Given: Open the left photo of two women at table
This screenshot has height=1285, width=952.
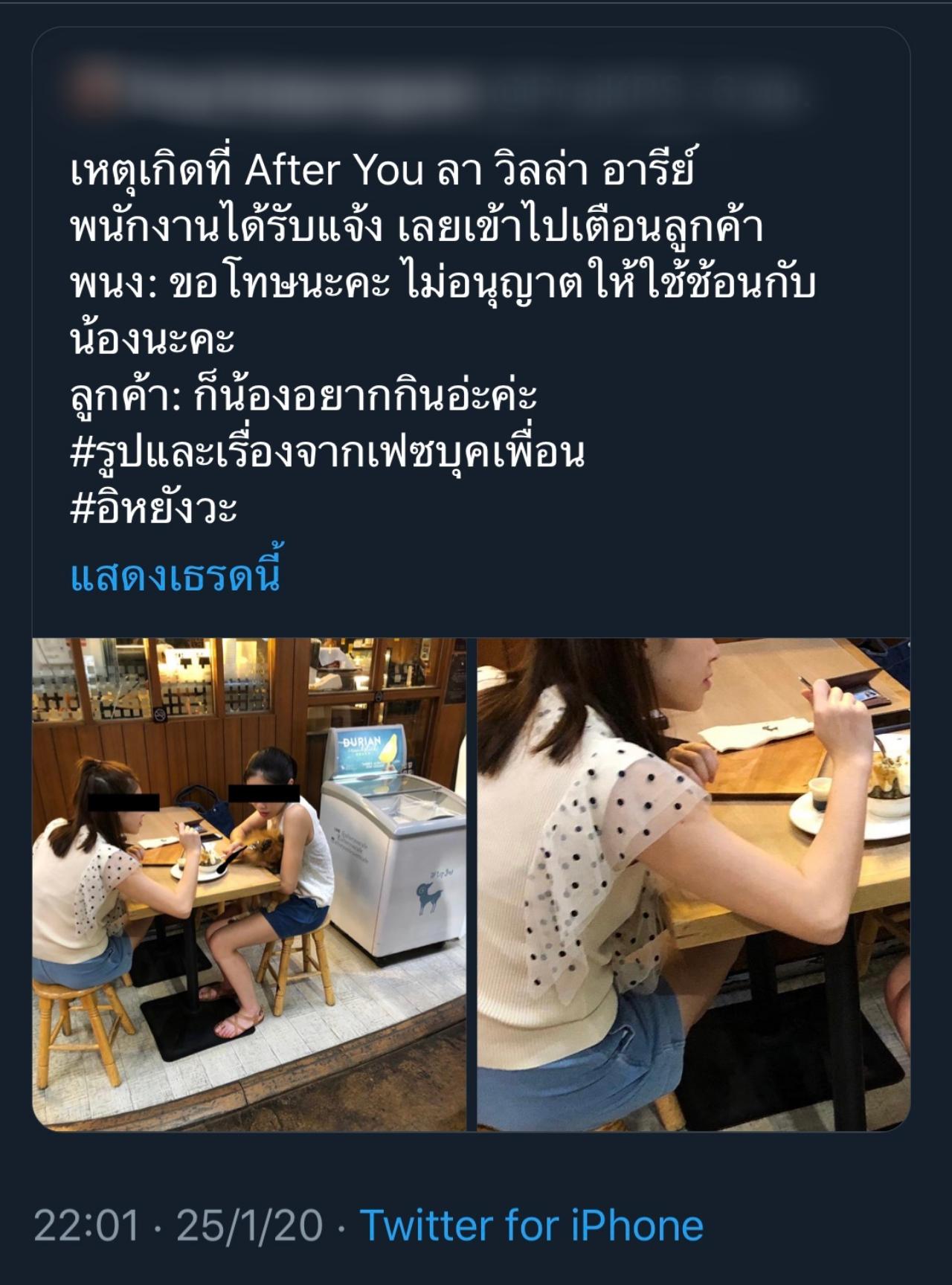Looking at the screenshot, I should point(249,884).
